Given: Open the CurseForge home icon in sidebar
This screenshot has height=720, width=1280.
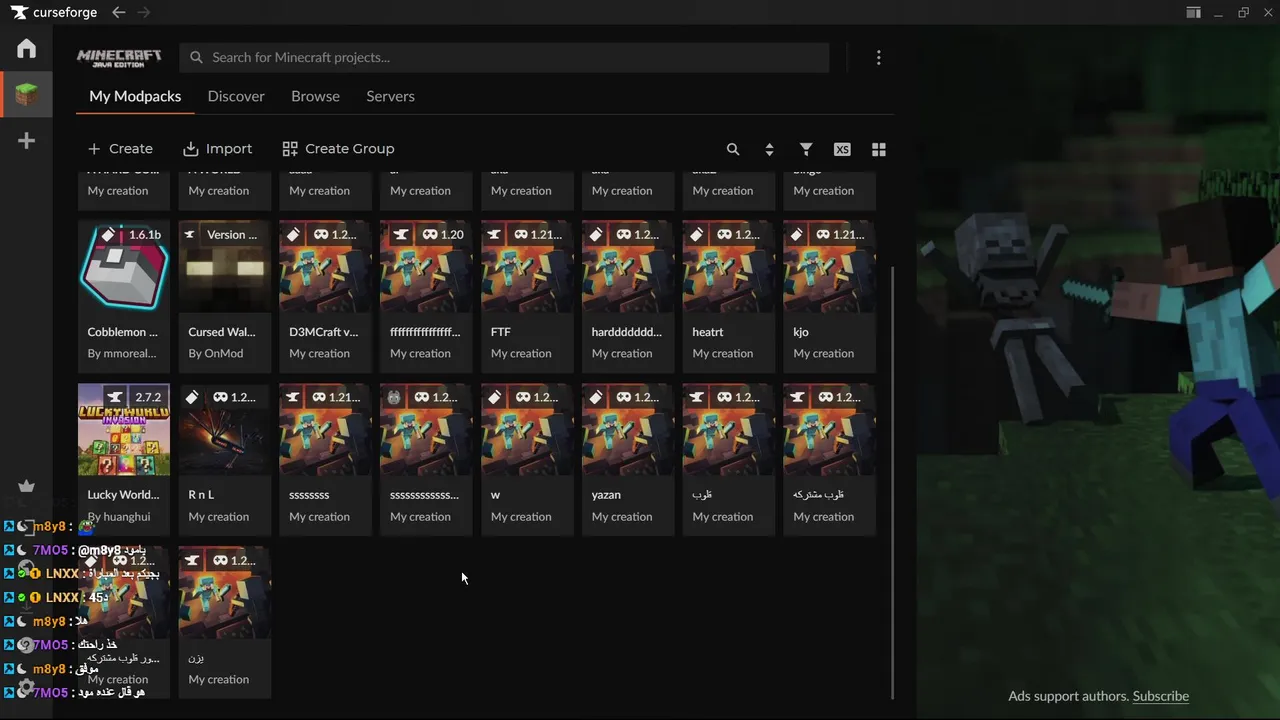Looking at the screenshot, I should tap(27, 48).
